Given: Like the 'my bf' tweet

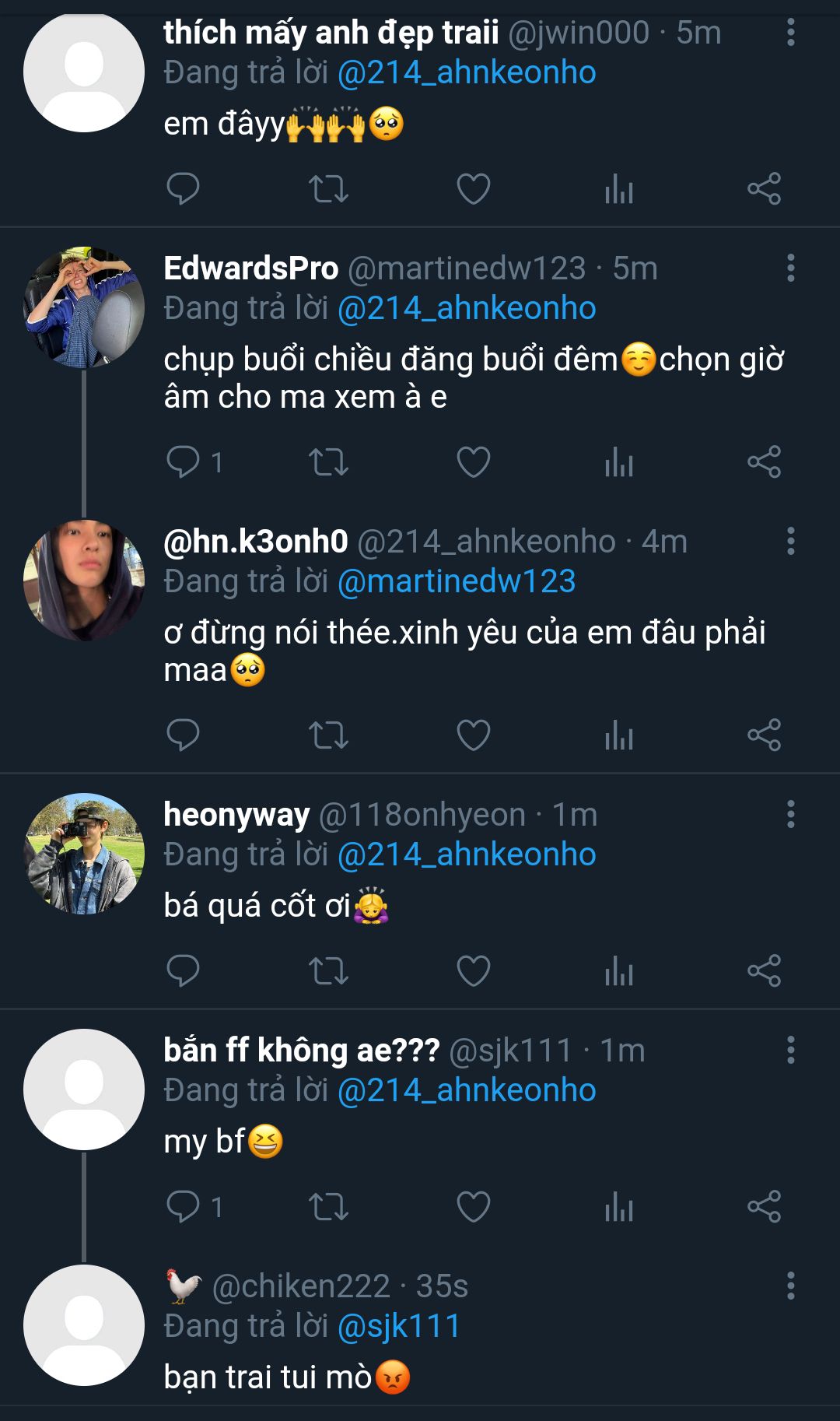Looking at the screenshot, I should 473,1207.
